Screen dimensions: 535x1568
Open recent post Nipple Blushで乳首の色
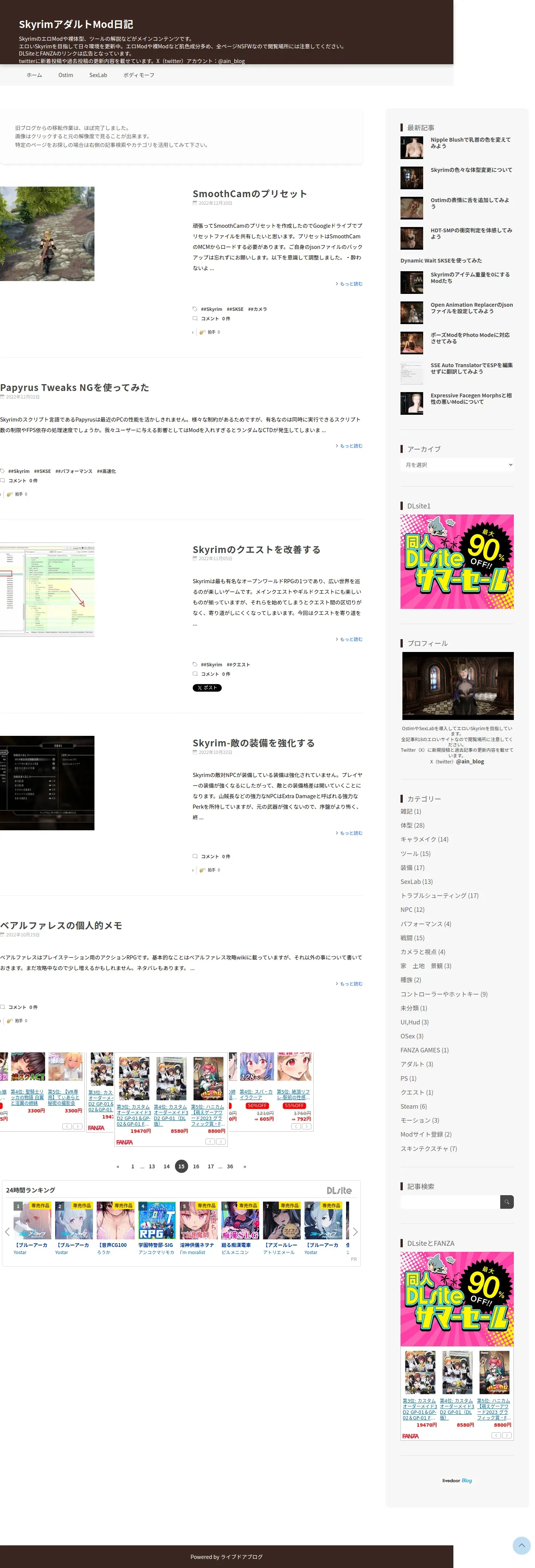(471, 142)
